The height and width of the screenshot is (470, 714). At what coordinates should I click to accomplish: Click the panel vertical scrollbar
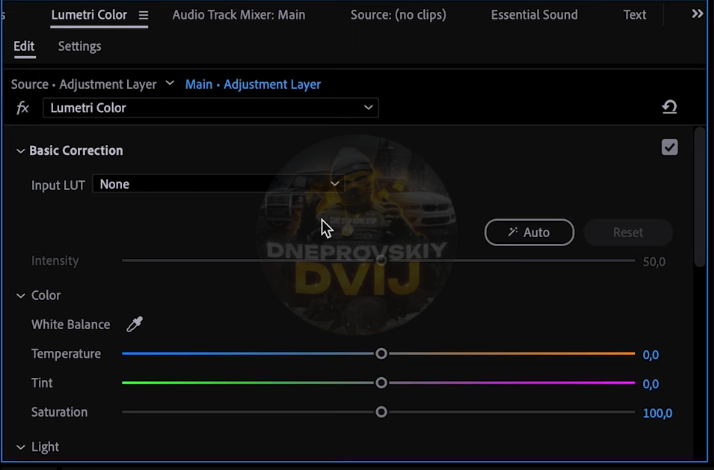pos(700,197)
